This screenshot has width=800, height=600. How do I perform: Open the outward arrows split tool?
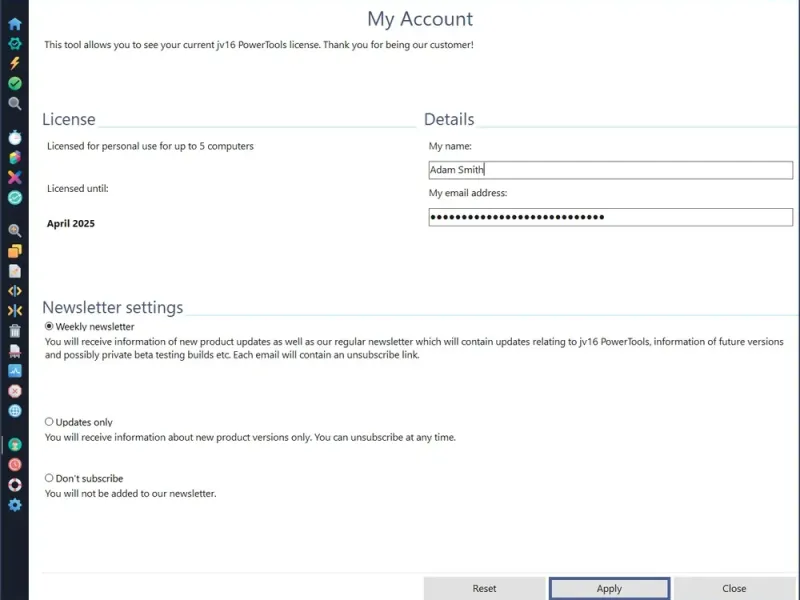15,291
